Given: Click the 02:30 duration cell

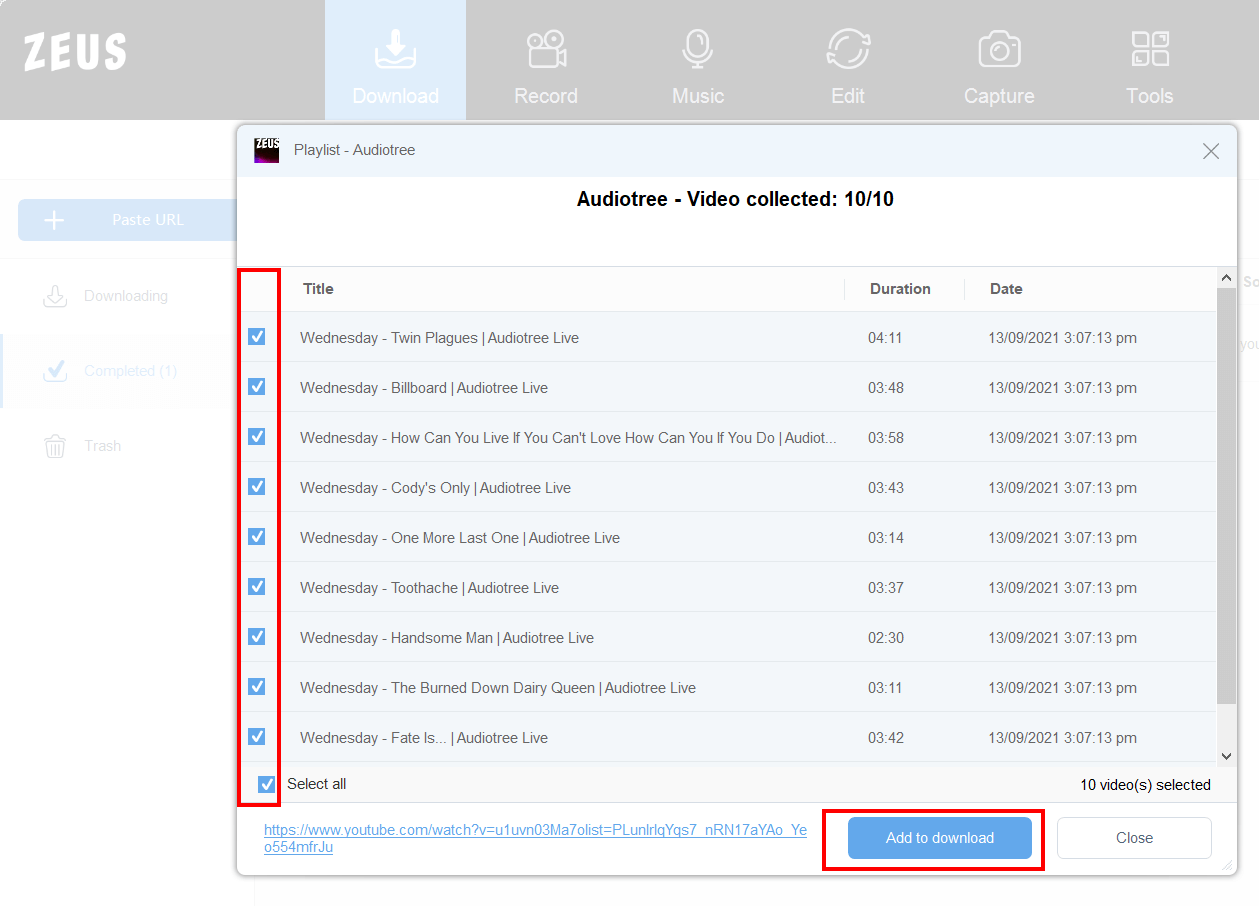Looking at the screenshot, I should coord(885,638).
